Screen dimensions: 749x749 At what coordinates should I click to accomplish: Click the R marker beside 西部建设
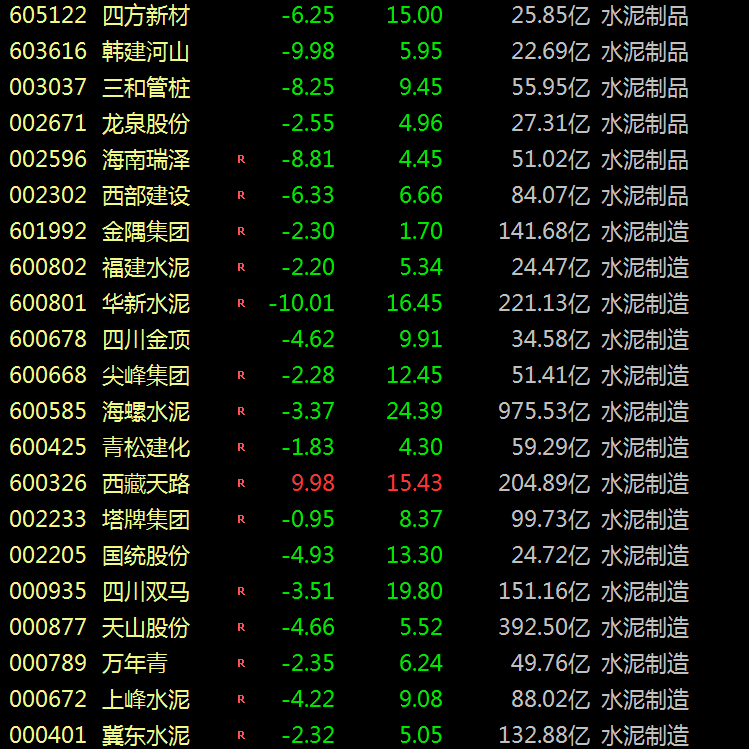(x=241, y=195)
